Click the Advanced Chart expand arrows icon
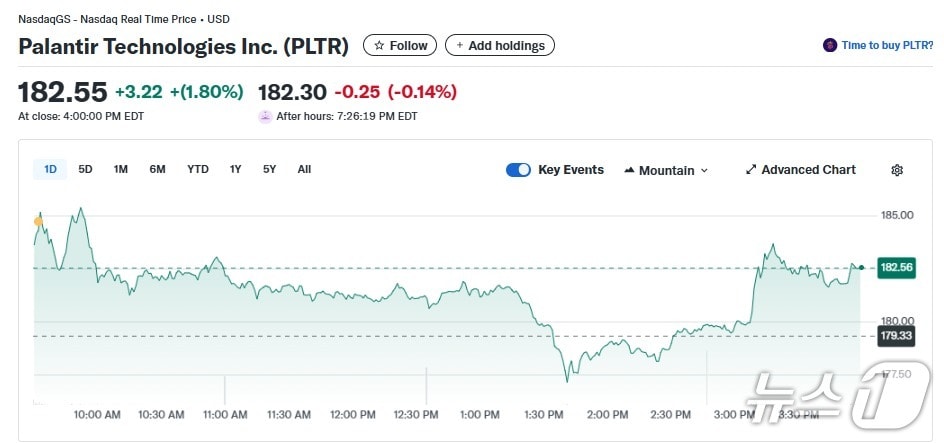The width and height of the screenshot is (944, 443). click(751, 170)
